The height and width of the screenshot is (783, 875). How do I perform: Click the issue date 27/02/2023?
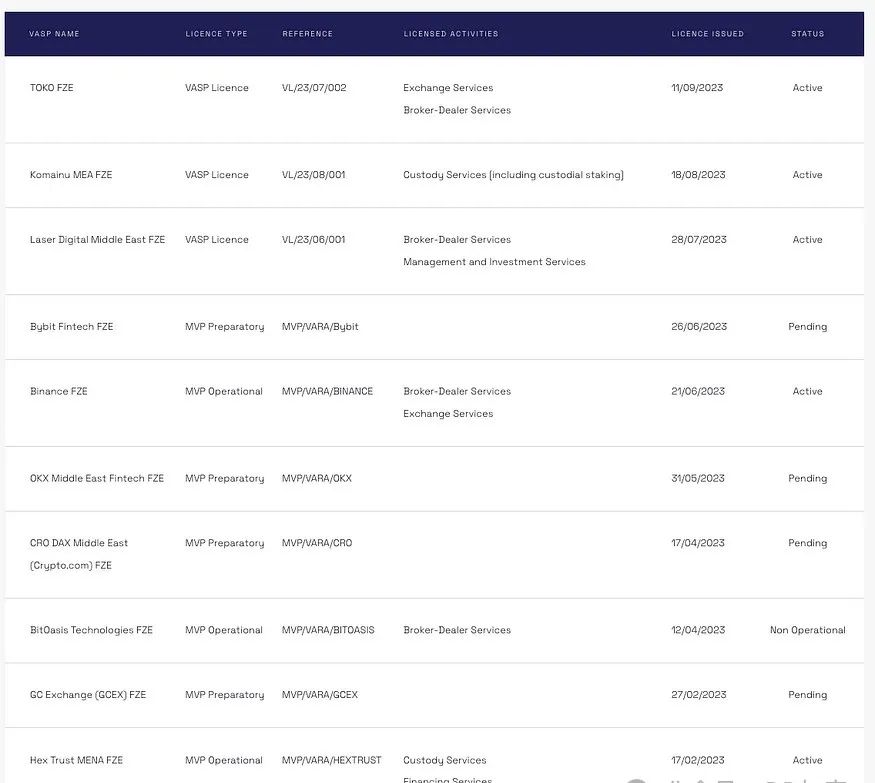click(699, 695)
